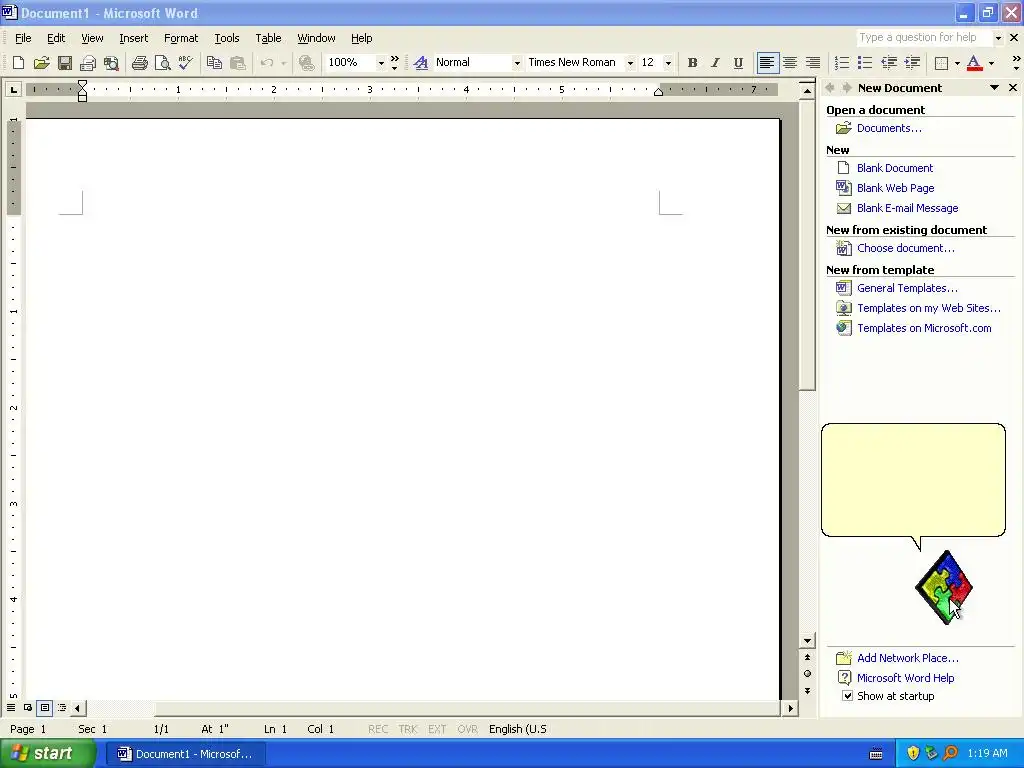This screenshot has width=1024, height=768.
Task: Click the Office Assistant puzzle character
Action: [944, 587]
